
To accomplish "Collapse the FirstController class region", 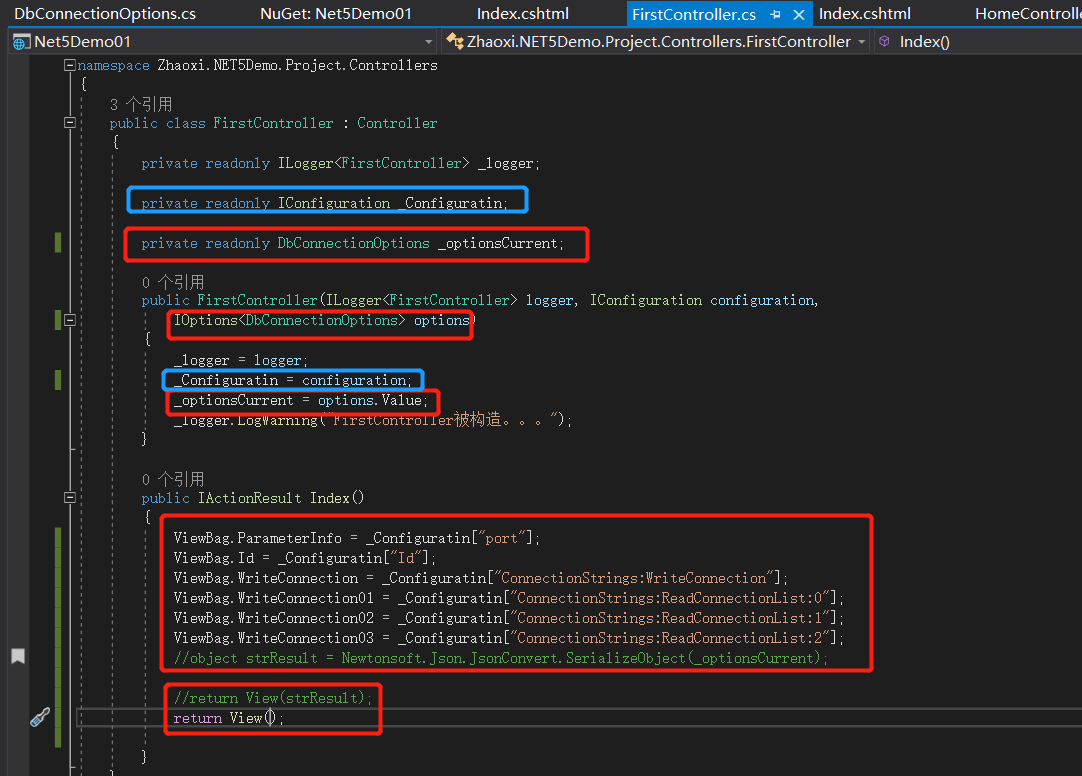I will coord(70,122).
